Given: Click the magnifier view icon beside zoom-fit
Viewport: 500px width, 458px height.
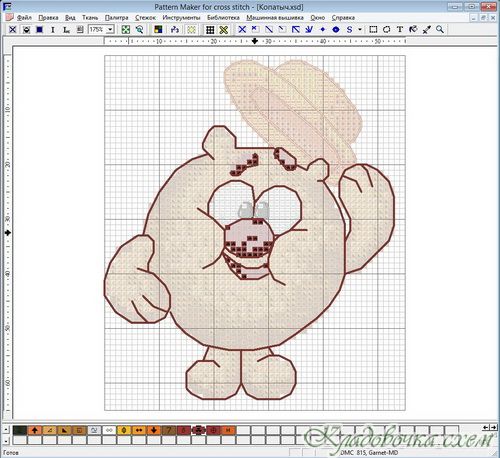Looking at the screenshot, I should tap(139, 30).
